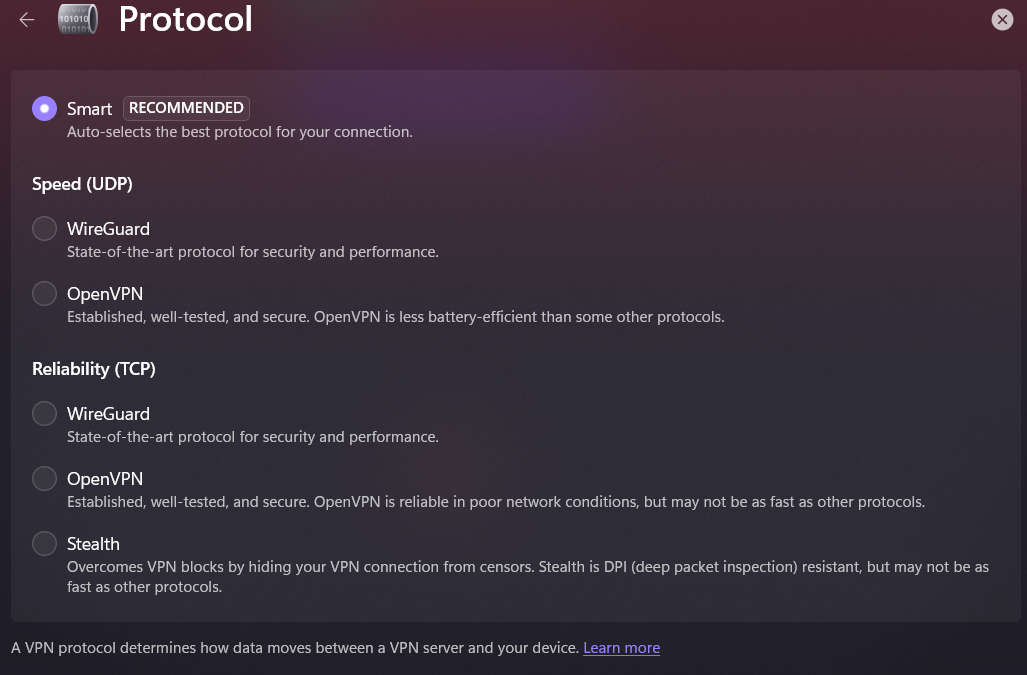Go back using the left arrow icon
Viewport: 1027px width, 675px height.
coord(27,20)
